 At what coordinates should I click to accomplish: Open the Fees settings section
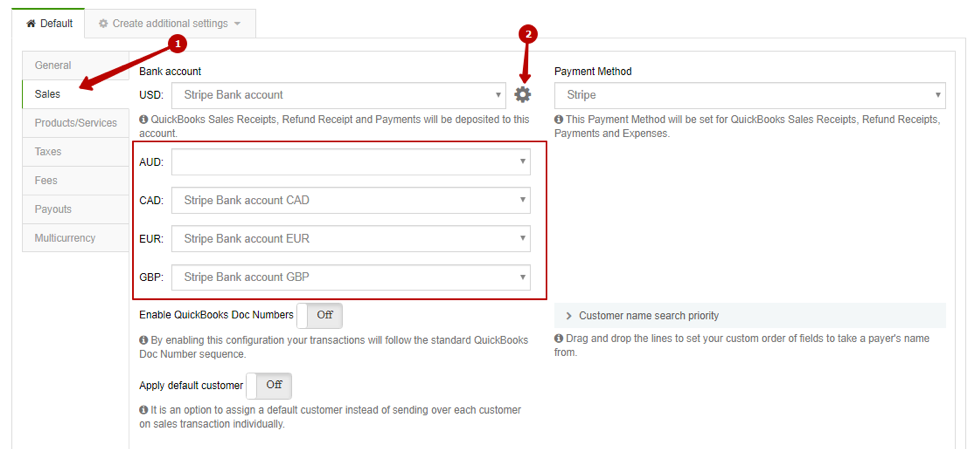(x=75, y=180)
